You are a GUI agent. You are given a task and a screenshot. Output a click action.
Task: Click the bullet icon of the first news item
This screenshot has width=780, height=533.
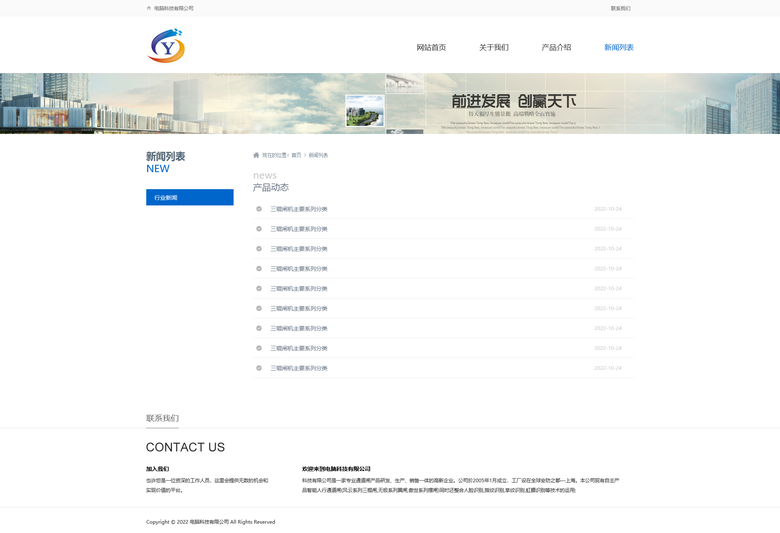click(259, 209)
